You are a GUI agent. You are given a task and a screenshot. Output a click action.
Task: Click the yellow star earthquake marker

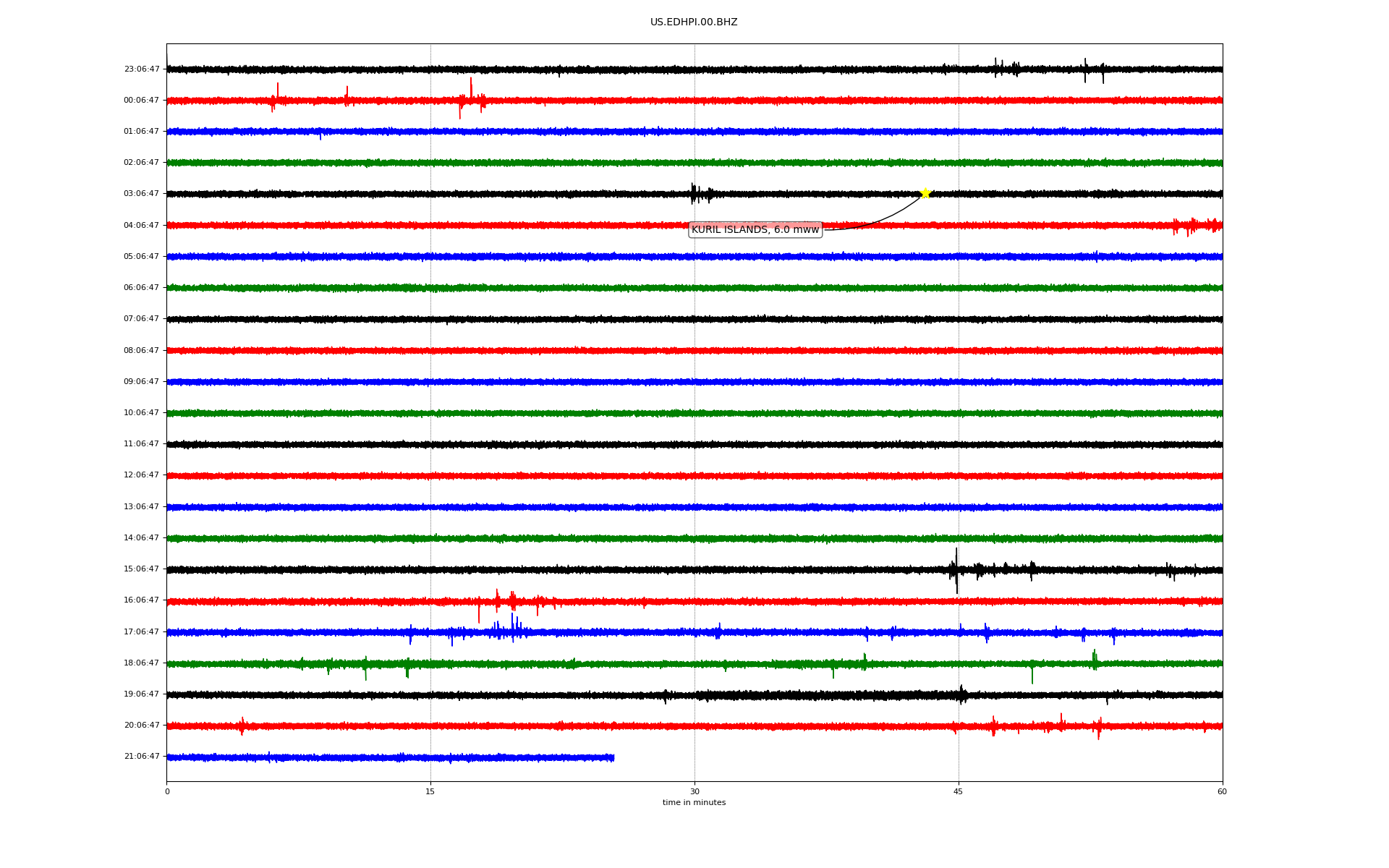925,193
